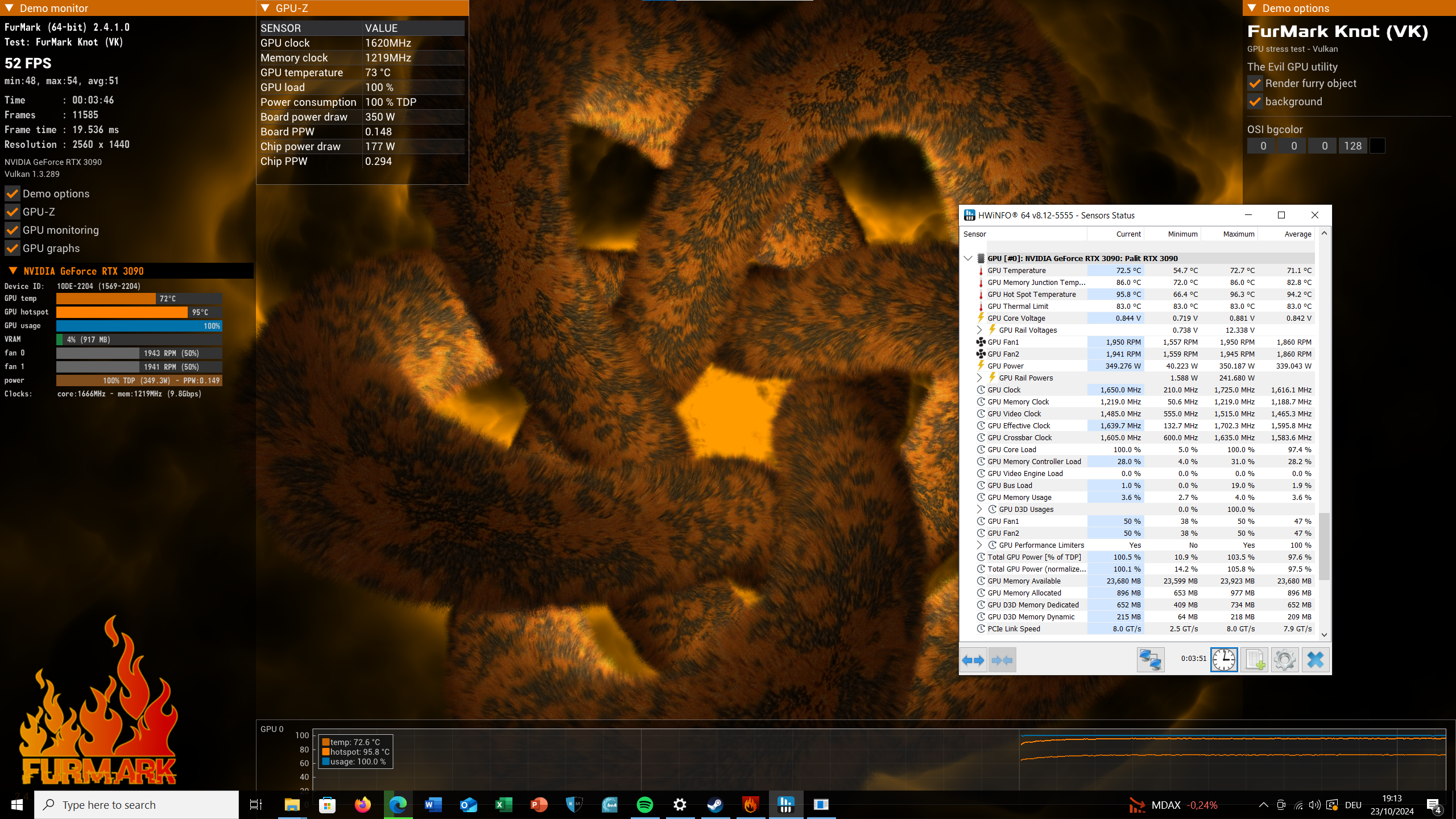Click the Windows Start button
Image resolution: width=1456 pixels, height=819 pixels.
tap(16, 804)
